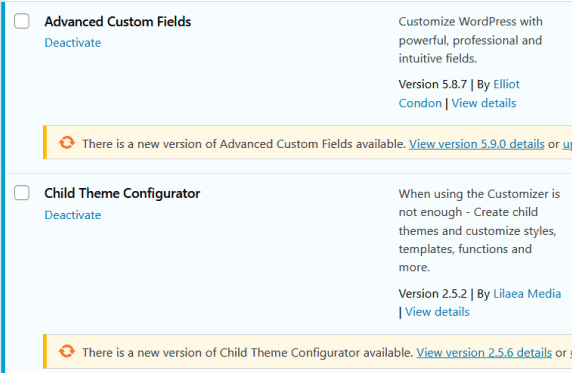Click the 'Customize WordPress with powerful' description
Viewport: 572px width, 373px height.
pos(471,40)
